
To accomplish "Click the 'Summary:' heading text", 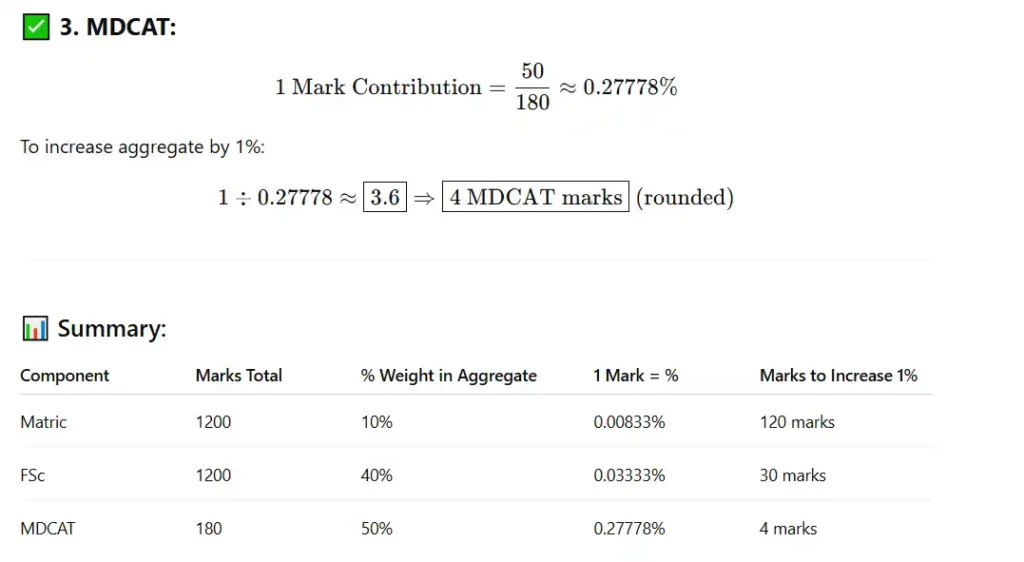I will (x=112, y=328).
